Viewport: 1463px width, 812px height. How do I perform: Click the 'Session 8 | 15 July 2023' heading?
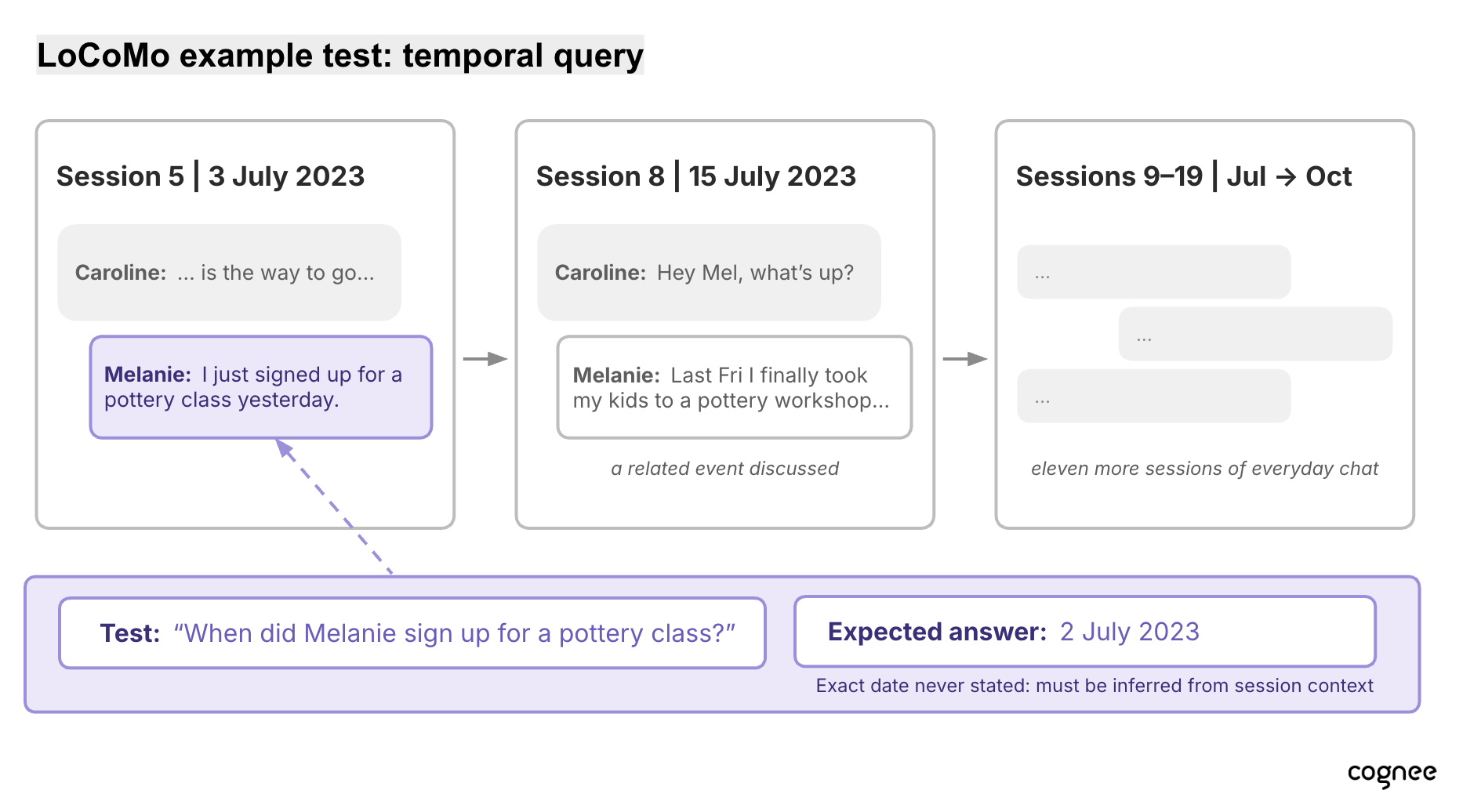tap(695, 176)
